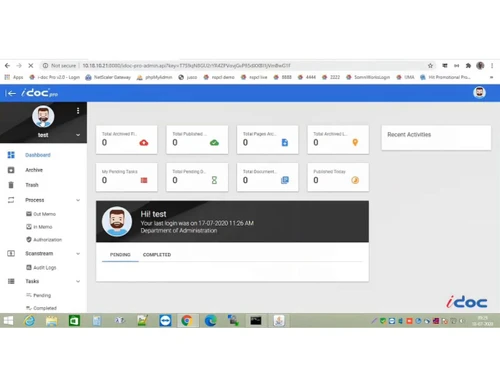Open the Published Today card

click(338, 177)
